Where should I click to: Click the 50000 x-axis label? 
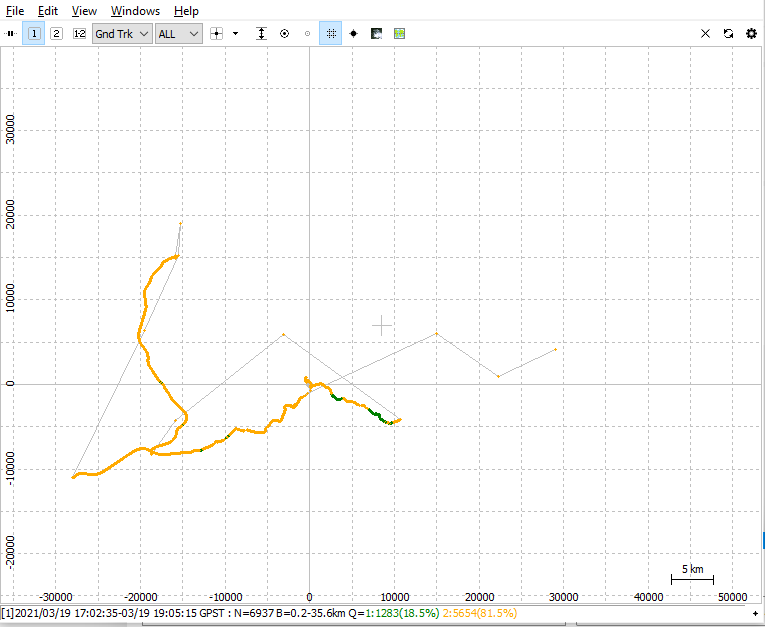(x=733, y=597)
